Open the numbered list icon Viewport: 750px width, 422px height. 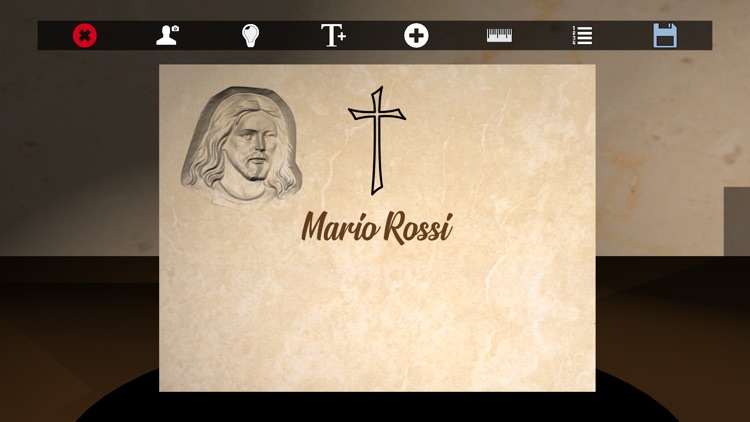[583, 35]
